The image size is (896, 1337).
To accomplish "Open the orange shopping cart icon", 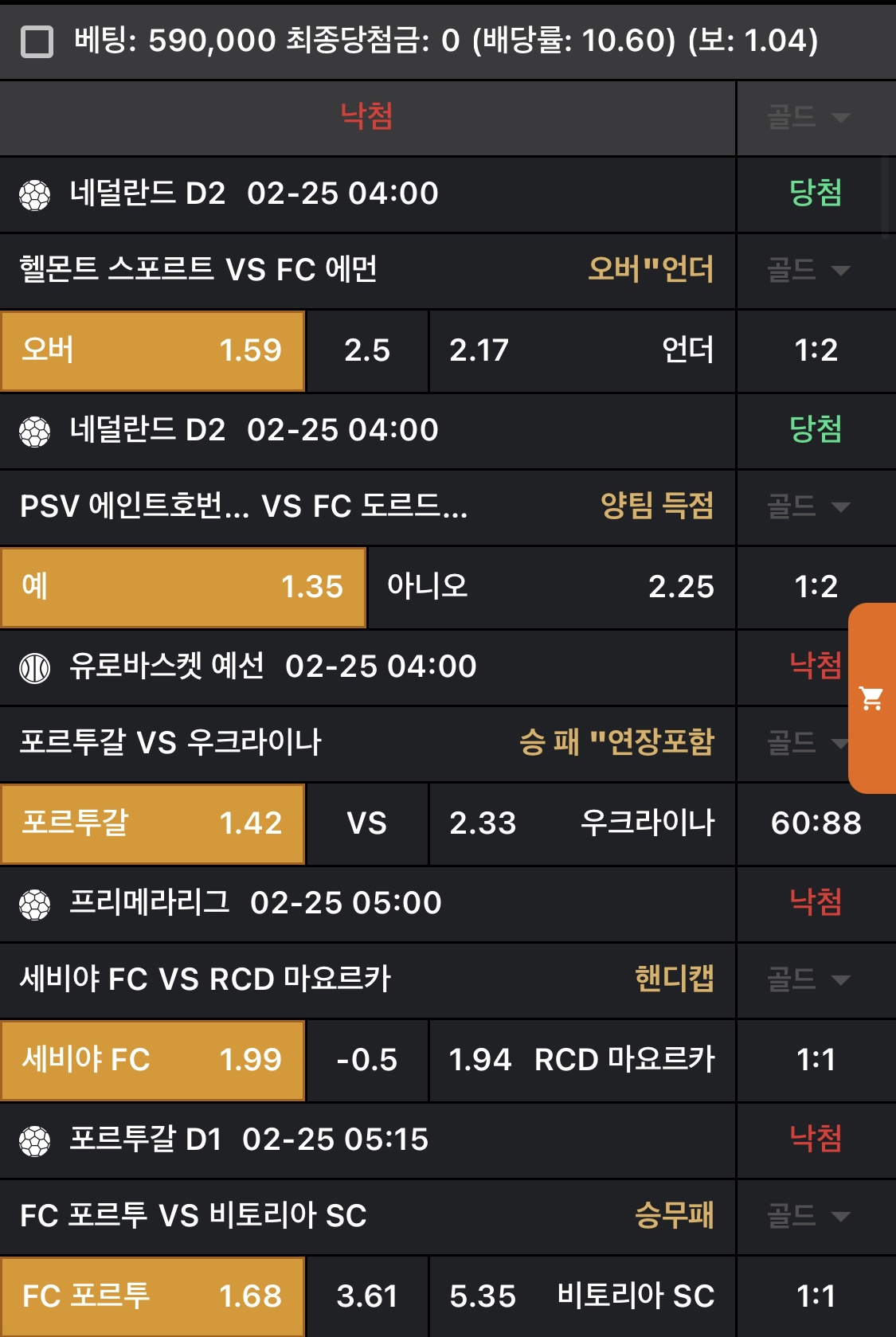I will tap(871, 698).
